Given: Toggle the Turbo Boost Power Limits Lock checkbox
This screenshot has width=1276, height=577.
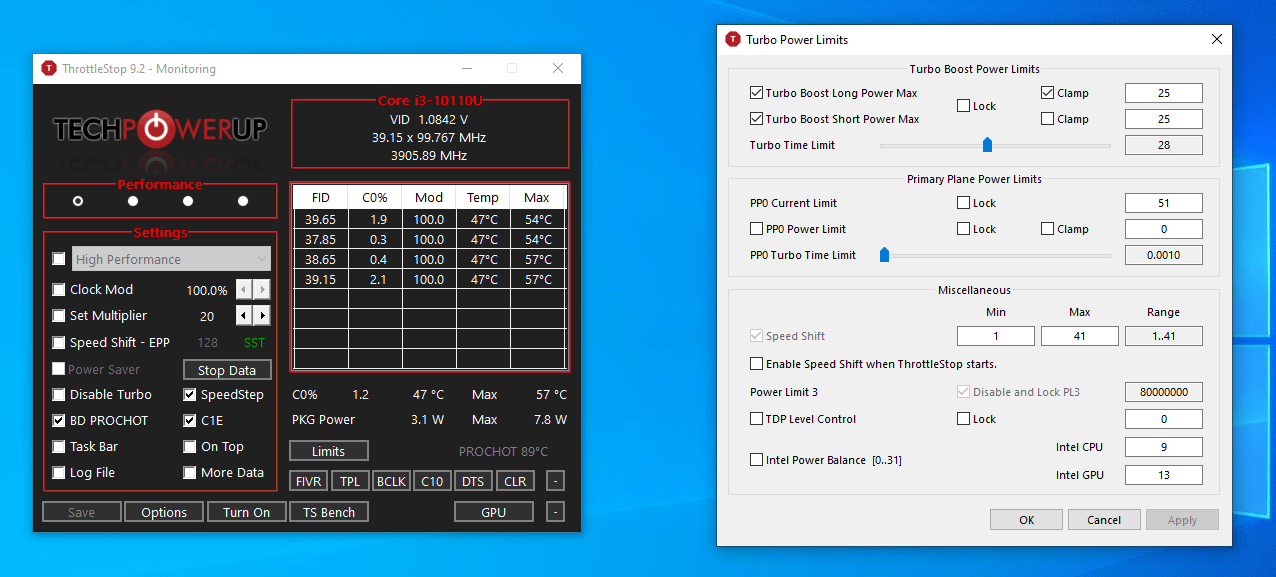Looking at the screenshot, I should click(963, 106).
